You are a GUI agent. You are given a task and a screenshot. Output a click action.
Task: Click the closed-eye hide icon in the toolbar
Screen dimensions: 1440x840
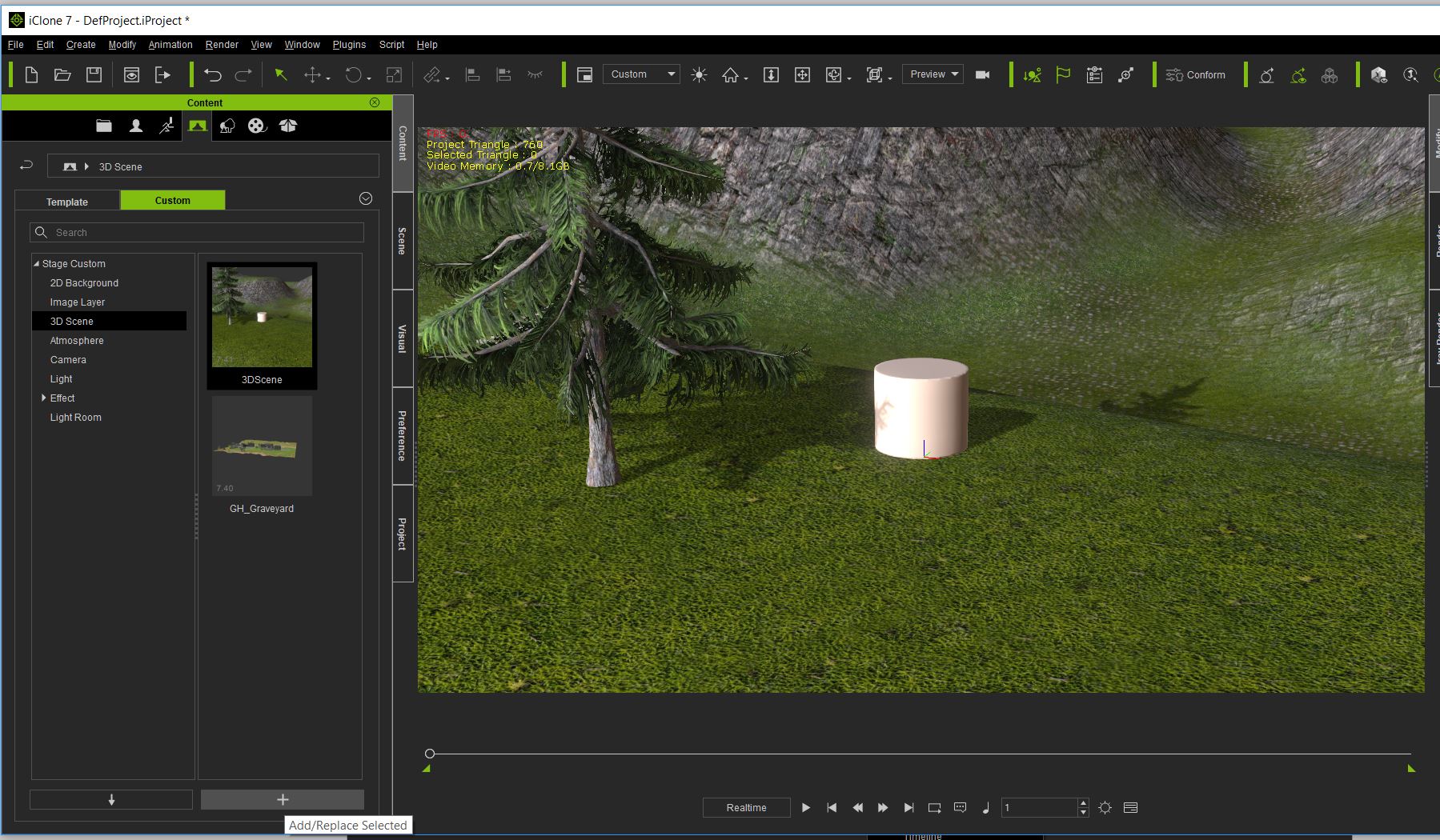(535, 75)
